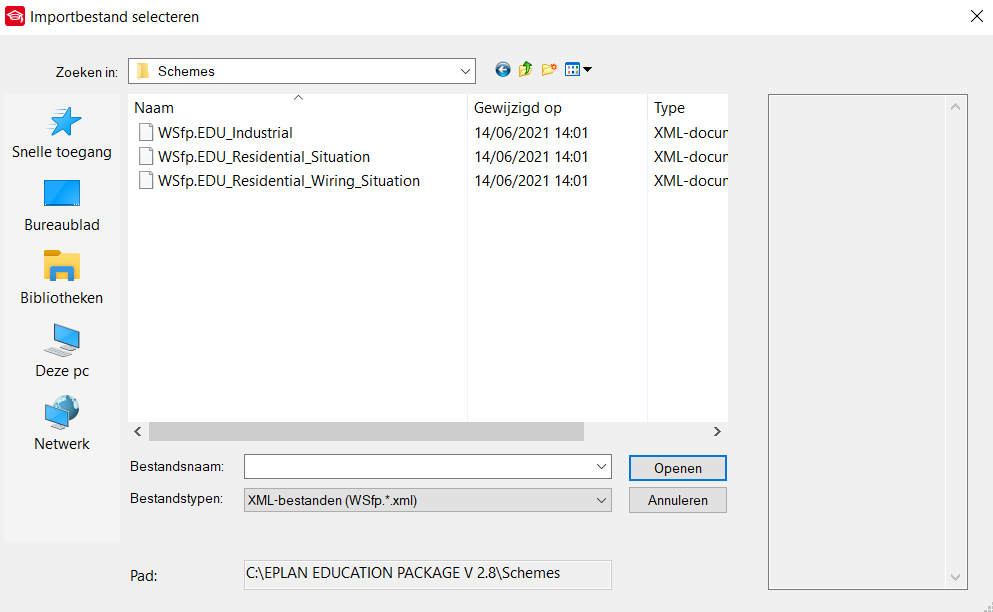
Task: Expand the Bestandsnaam dropdown arrow
Action: coord(601,467)
